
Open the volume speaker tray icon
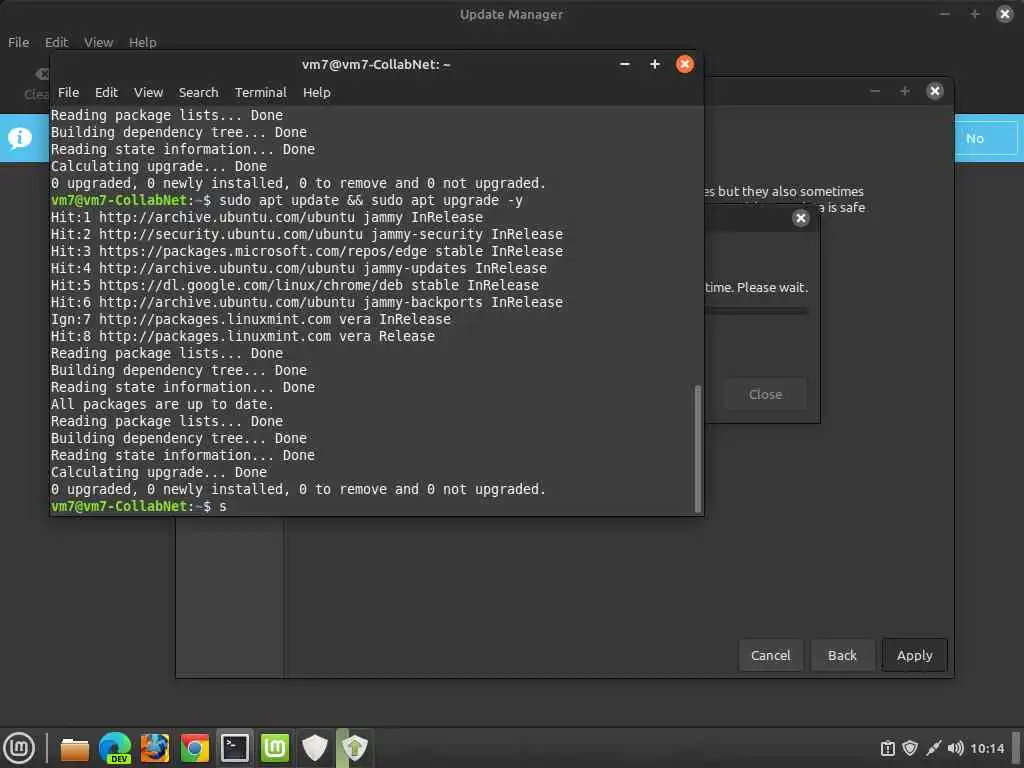955,748
